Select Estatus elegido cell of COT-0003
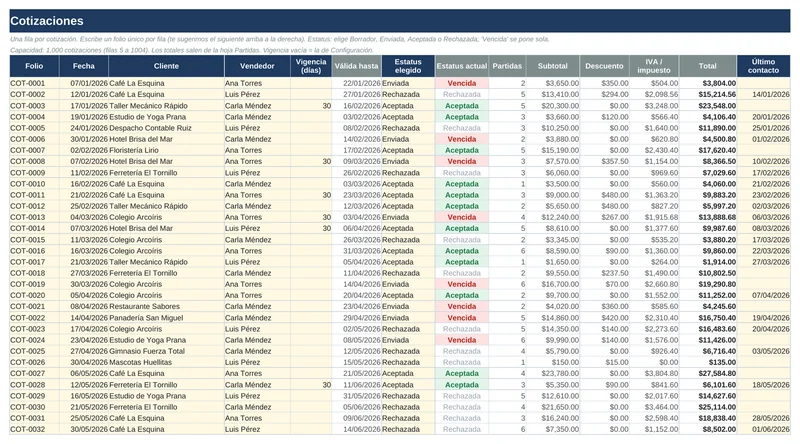 [x=408, y=106]
